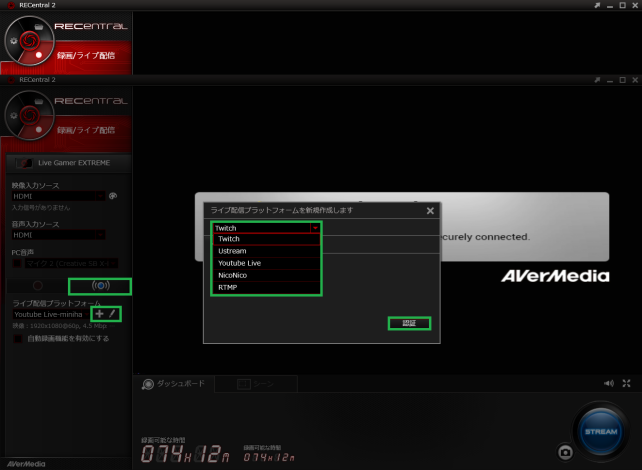This screenshot has width=642, height=470.
Task: Click the 認証 button in dialog
Action: point(409,323)
